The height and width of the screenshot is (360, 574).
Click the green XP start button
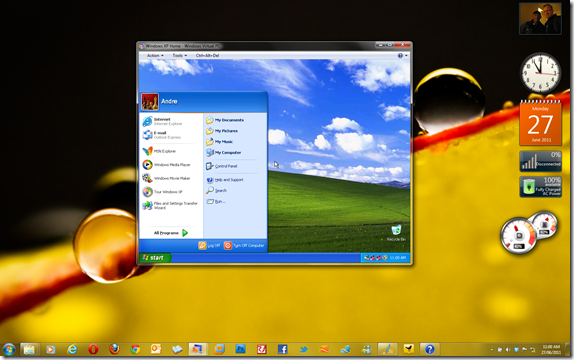155,258
